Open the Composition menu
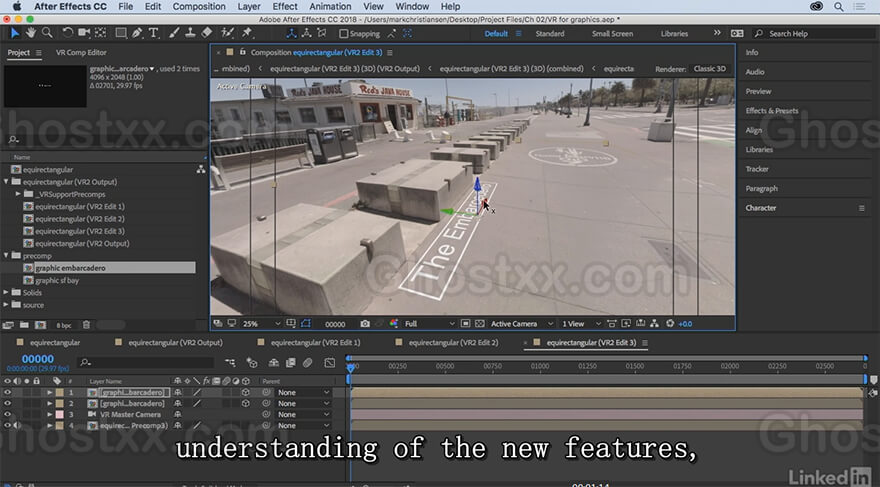 pyautogui.click(x=199, y=7)
